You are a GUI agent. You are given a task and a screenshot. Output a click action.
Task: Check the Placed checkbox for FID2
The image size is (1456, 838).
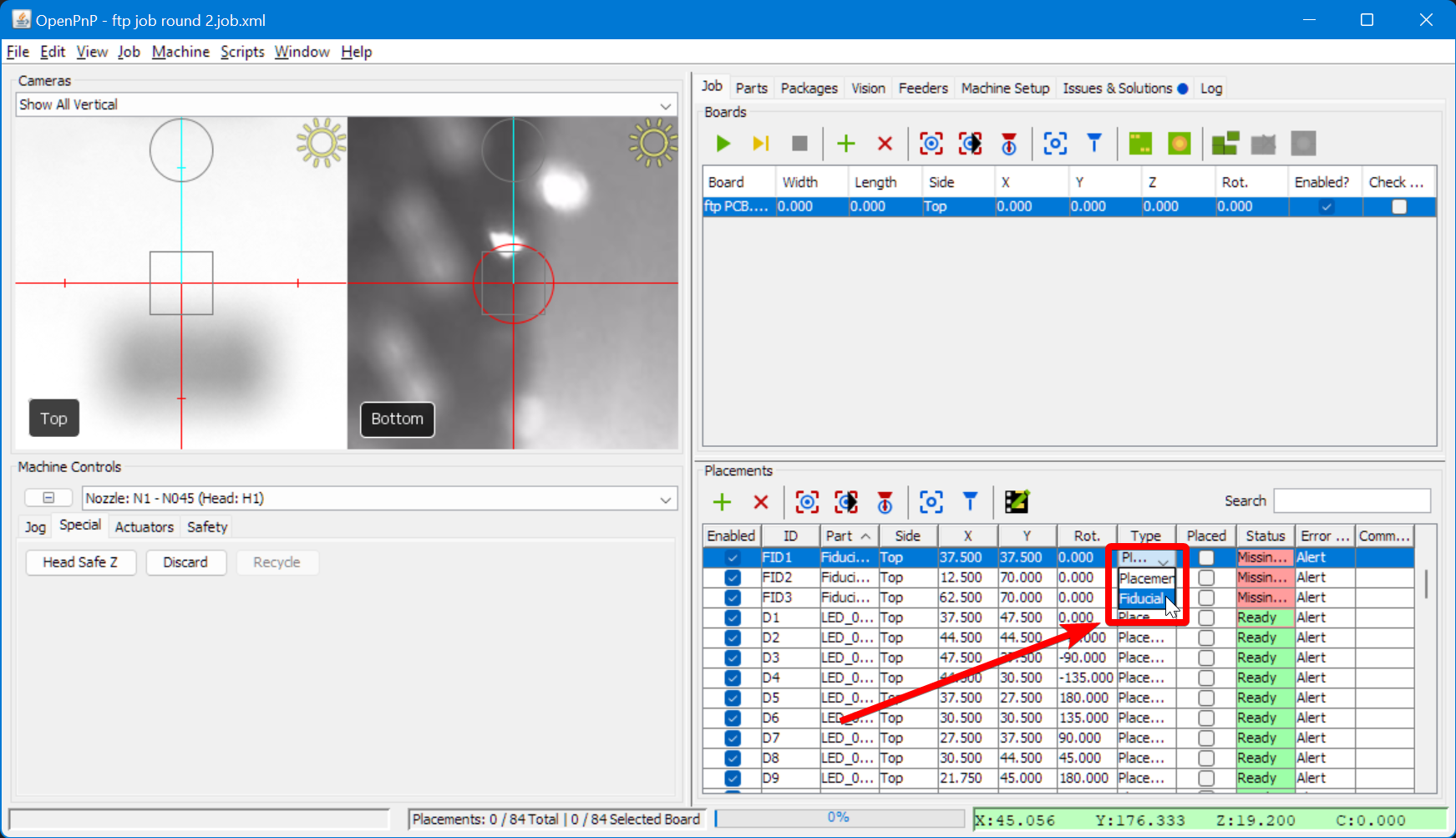coord(1206,577)
